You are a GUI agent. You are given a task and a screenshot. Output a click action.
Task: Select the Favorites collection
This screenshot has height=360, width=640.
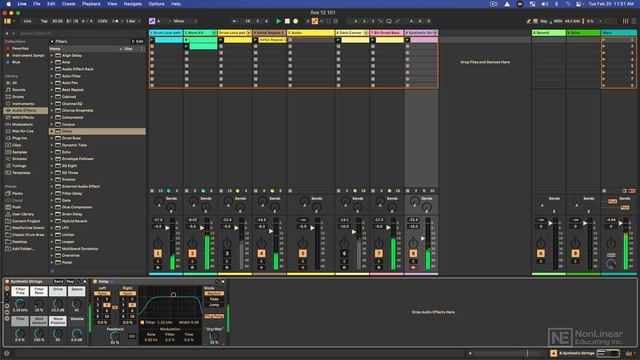(x=20, y=49)
